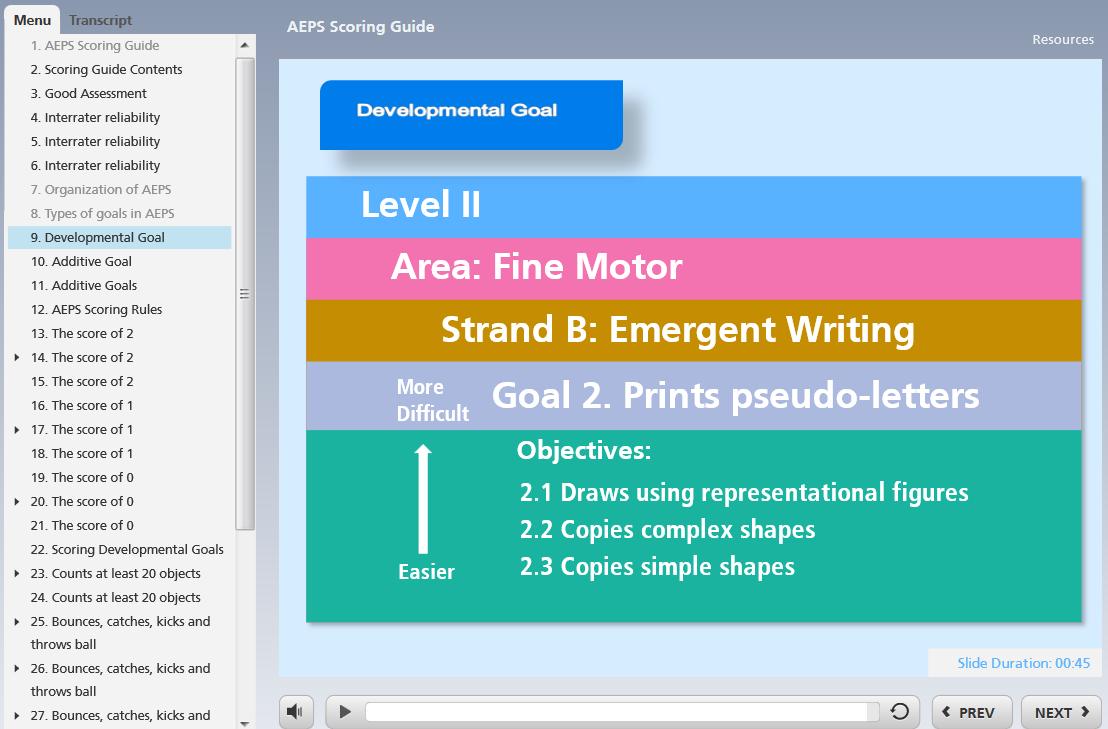
Task: Mute the slide audio with speaker icon
Action: [296, 711]
